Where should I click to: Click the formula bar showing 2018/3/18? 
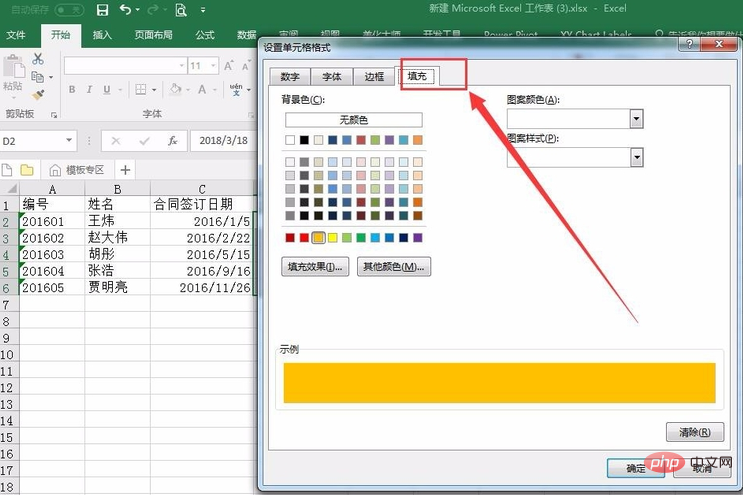[223, 141]
